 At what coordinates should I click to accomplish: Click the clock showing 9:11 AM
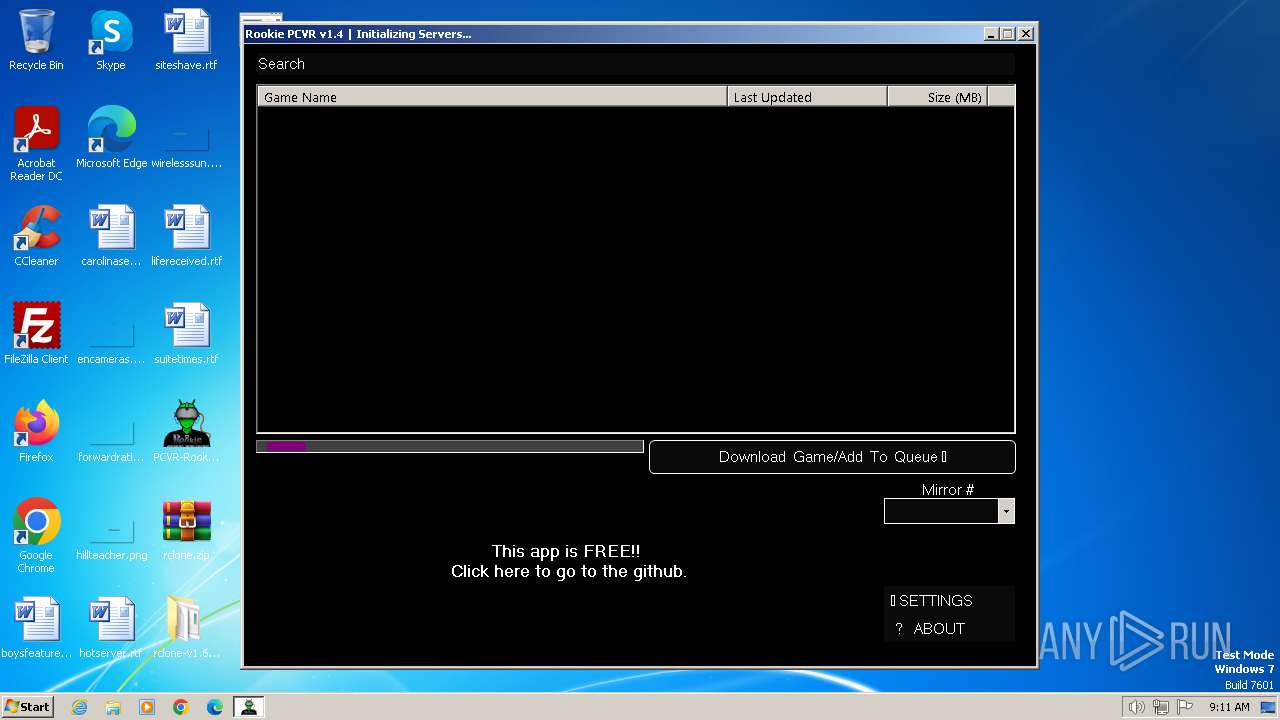tap(1229, 707)
